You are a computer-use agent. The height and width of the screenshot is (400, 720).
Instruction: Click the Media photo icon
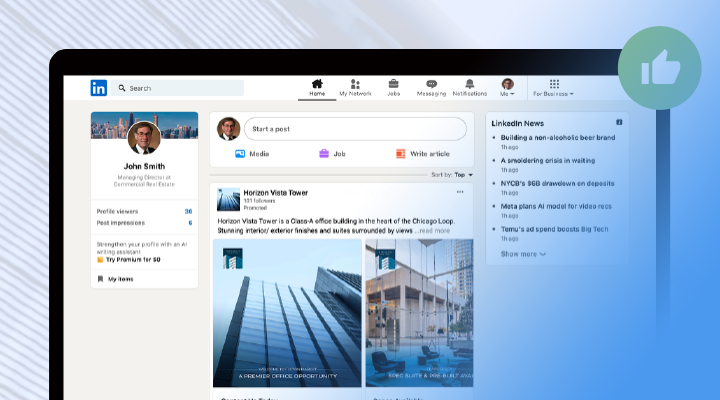tap(240, 154)
